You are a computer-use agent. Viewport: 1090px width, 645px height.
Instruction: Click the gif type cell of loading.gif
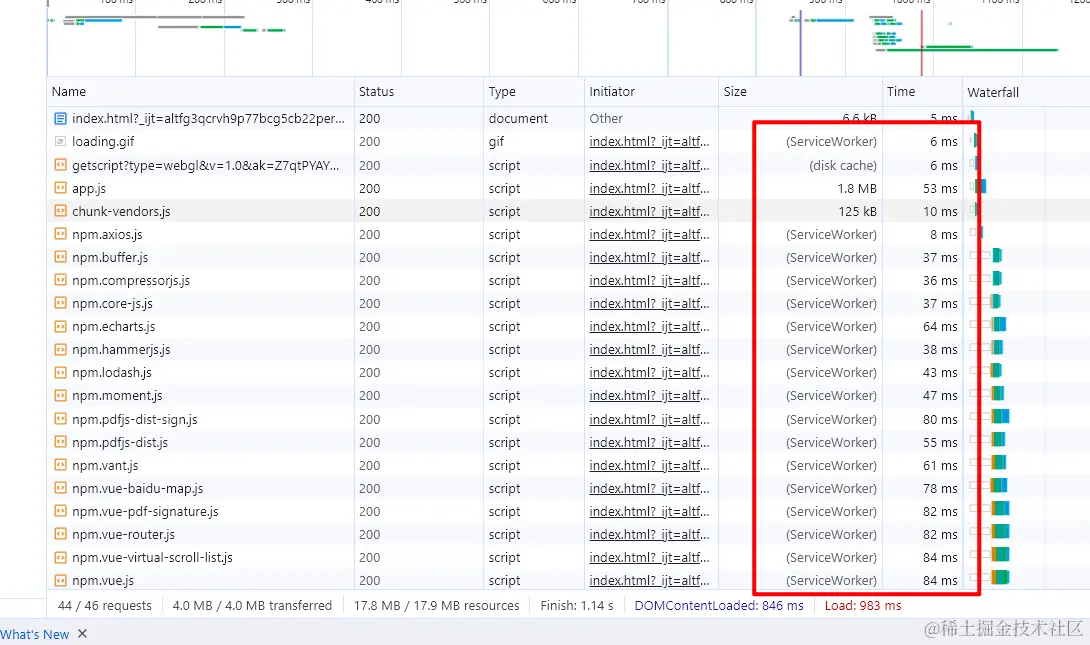[x=496, y=142]
